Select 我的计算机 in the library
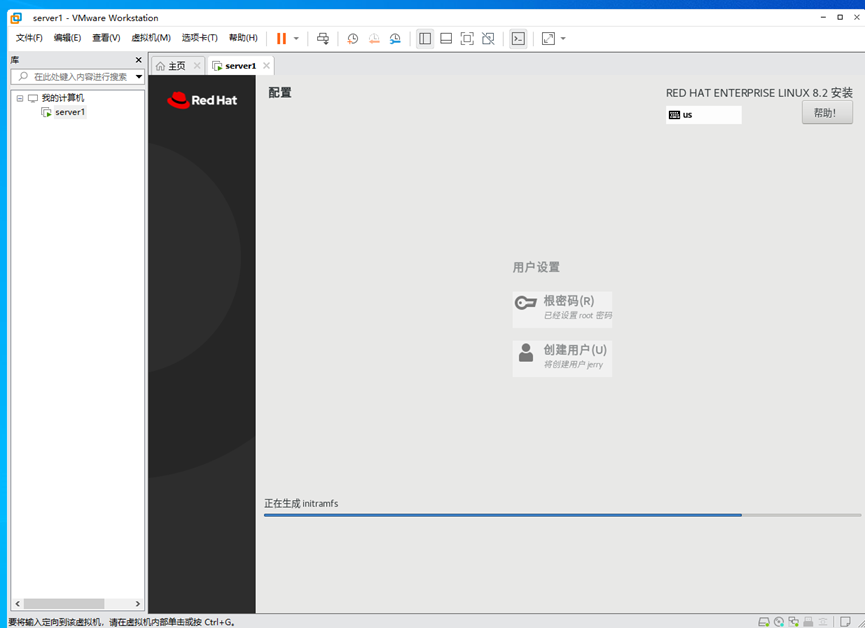 pos(63,98)
